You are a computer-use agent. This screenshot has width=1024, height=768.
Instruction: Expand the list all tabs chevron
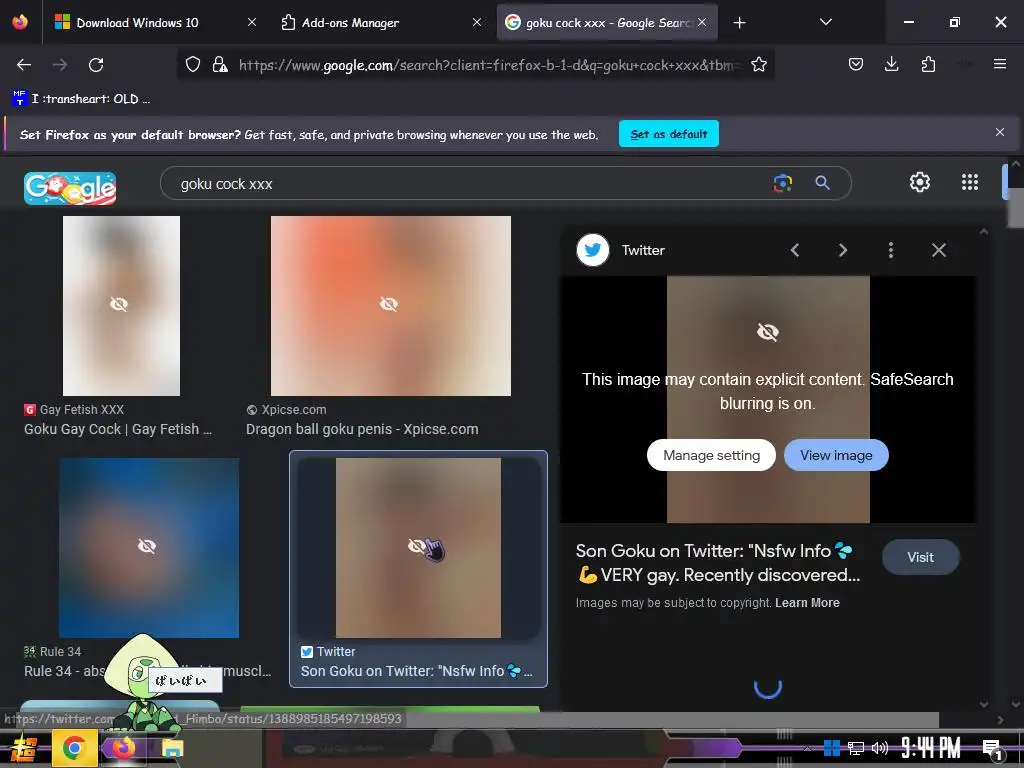point(825,22)
